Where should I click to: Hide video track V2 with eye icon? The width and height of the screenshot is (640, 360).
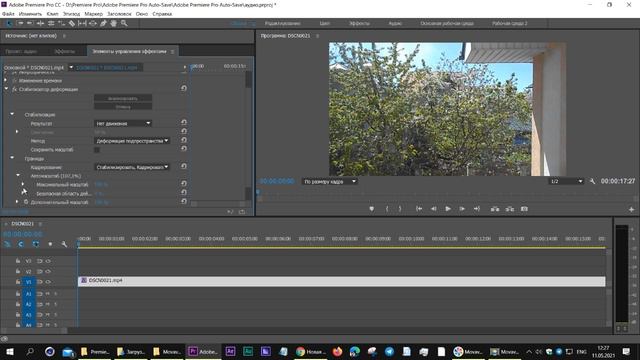[x=48, y=271]
